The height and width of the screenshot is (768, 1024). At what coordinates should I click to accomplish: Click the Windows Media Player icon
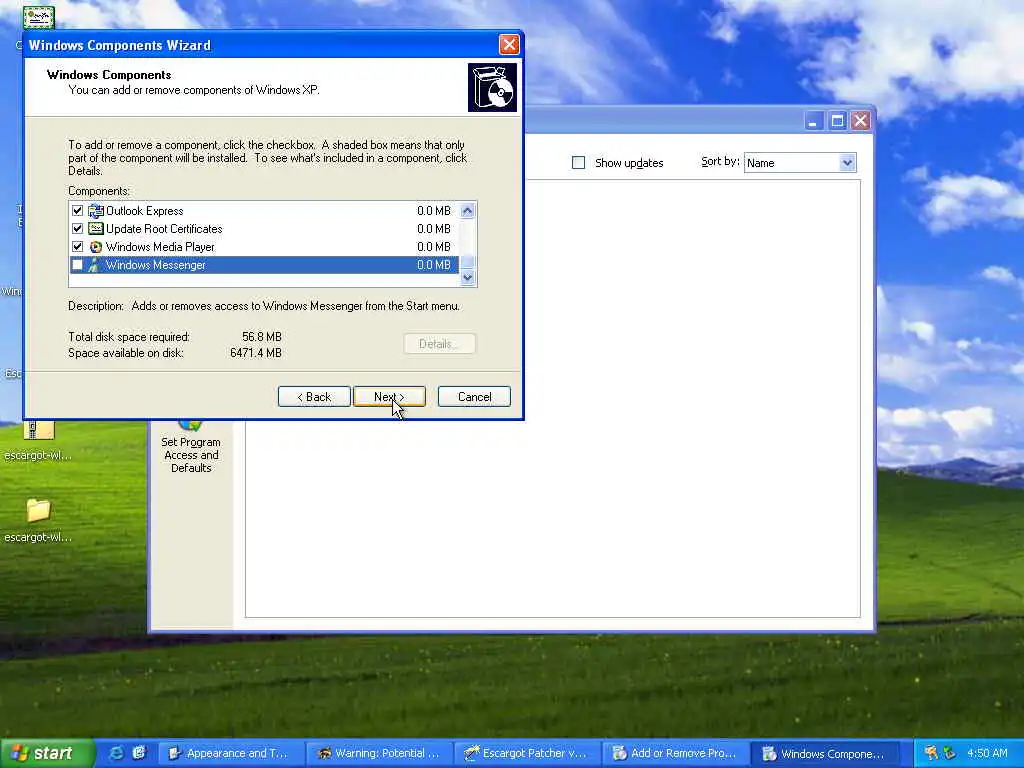pos(96,247)
